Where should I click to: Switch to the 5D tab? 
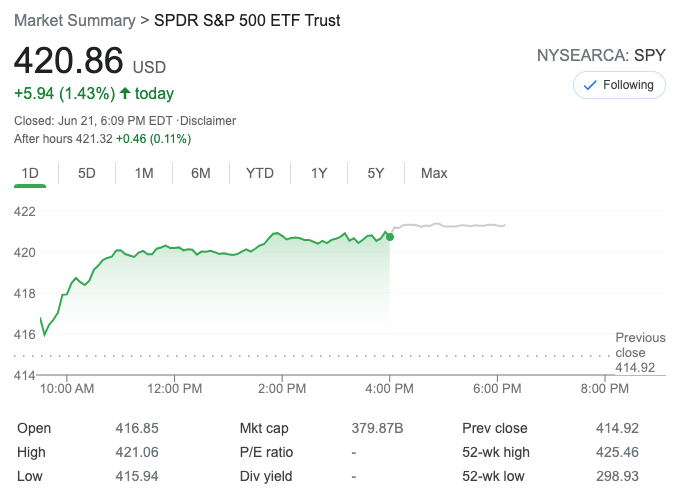point(87,173)
